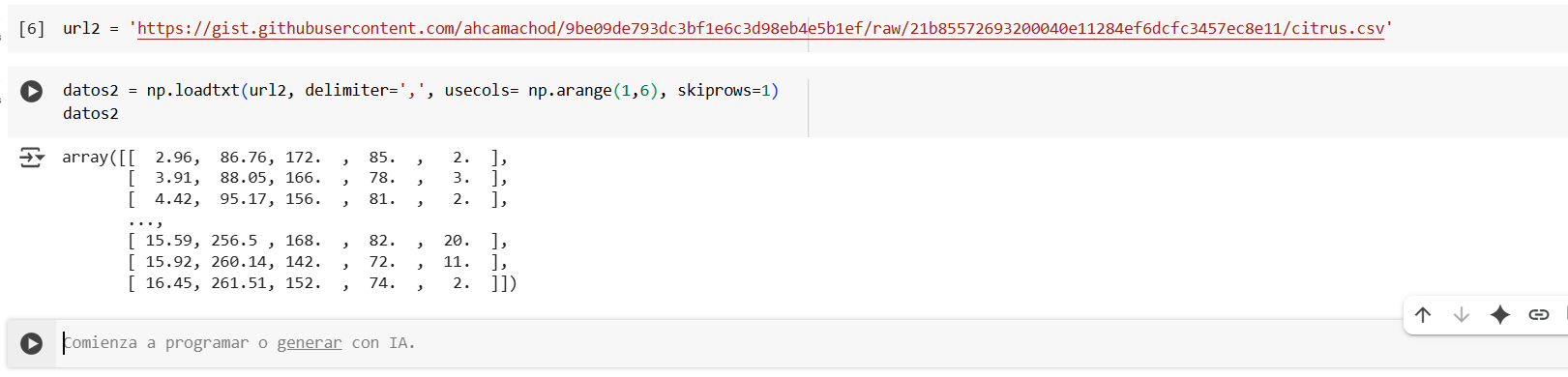Click the last output row with 261.51
The image size is (1568, 377).
322,283
